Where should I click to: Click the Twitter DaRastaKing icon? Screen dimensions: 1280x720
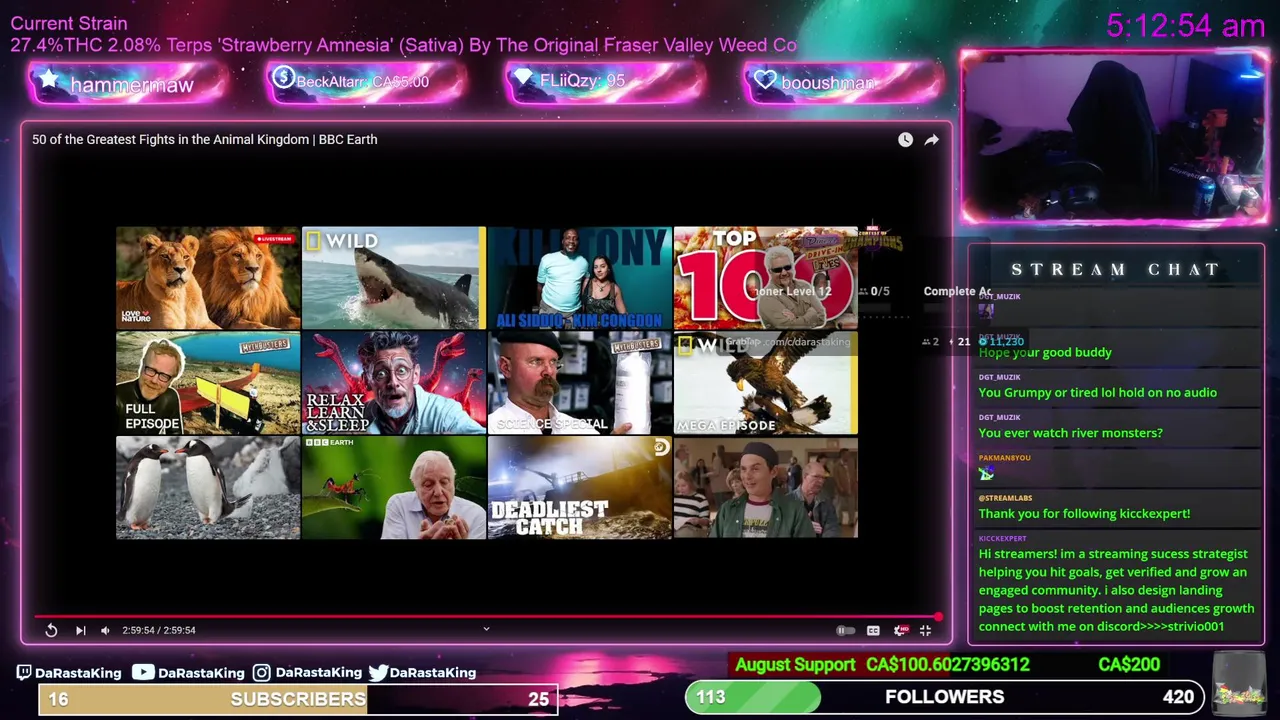click(x=378, y=673)
